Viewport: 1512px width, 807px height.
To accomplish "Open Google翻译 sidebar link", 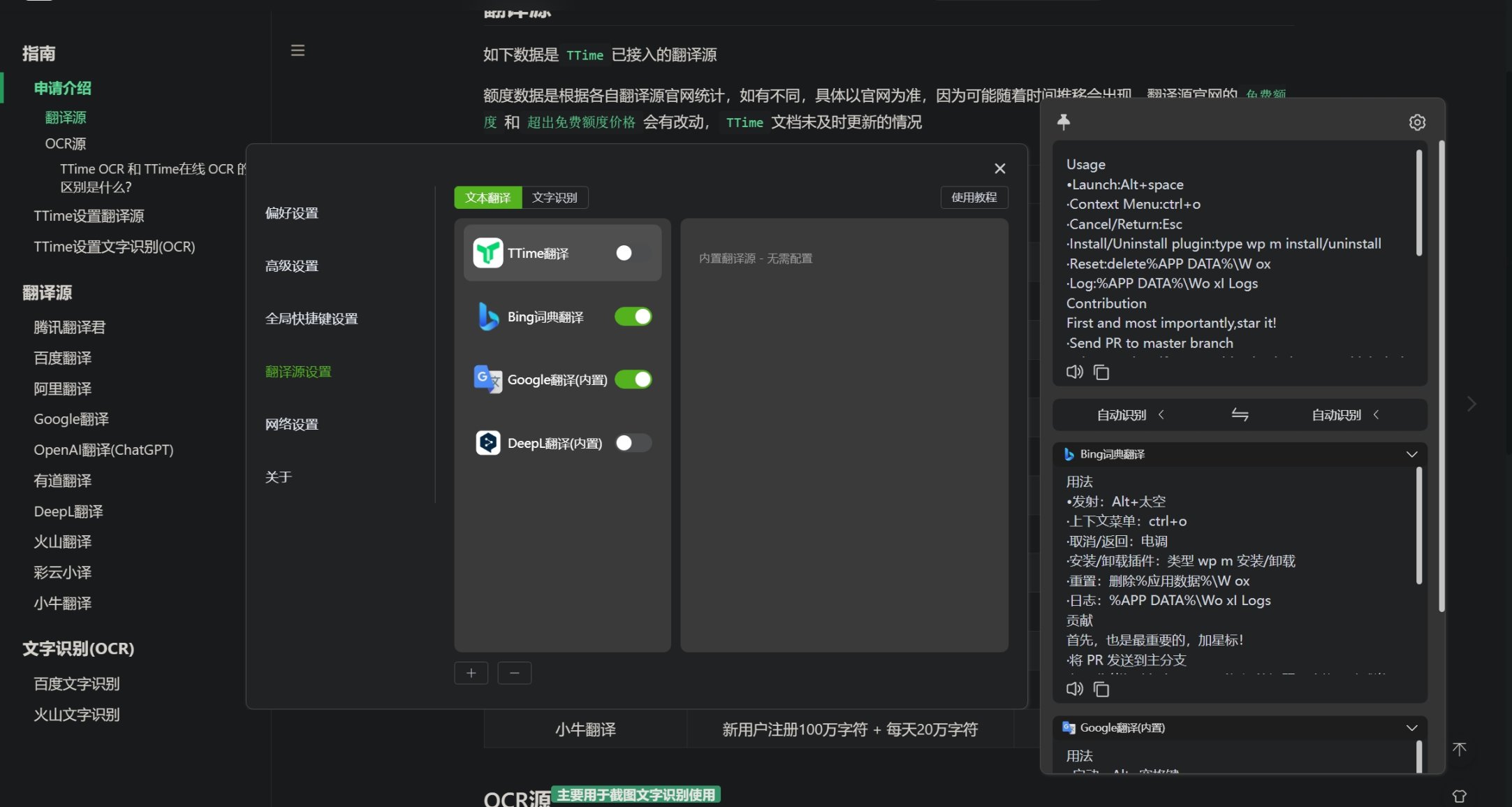I will 71,419.
